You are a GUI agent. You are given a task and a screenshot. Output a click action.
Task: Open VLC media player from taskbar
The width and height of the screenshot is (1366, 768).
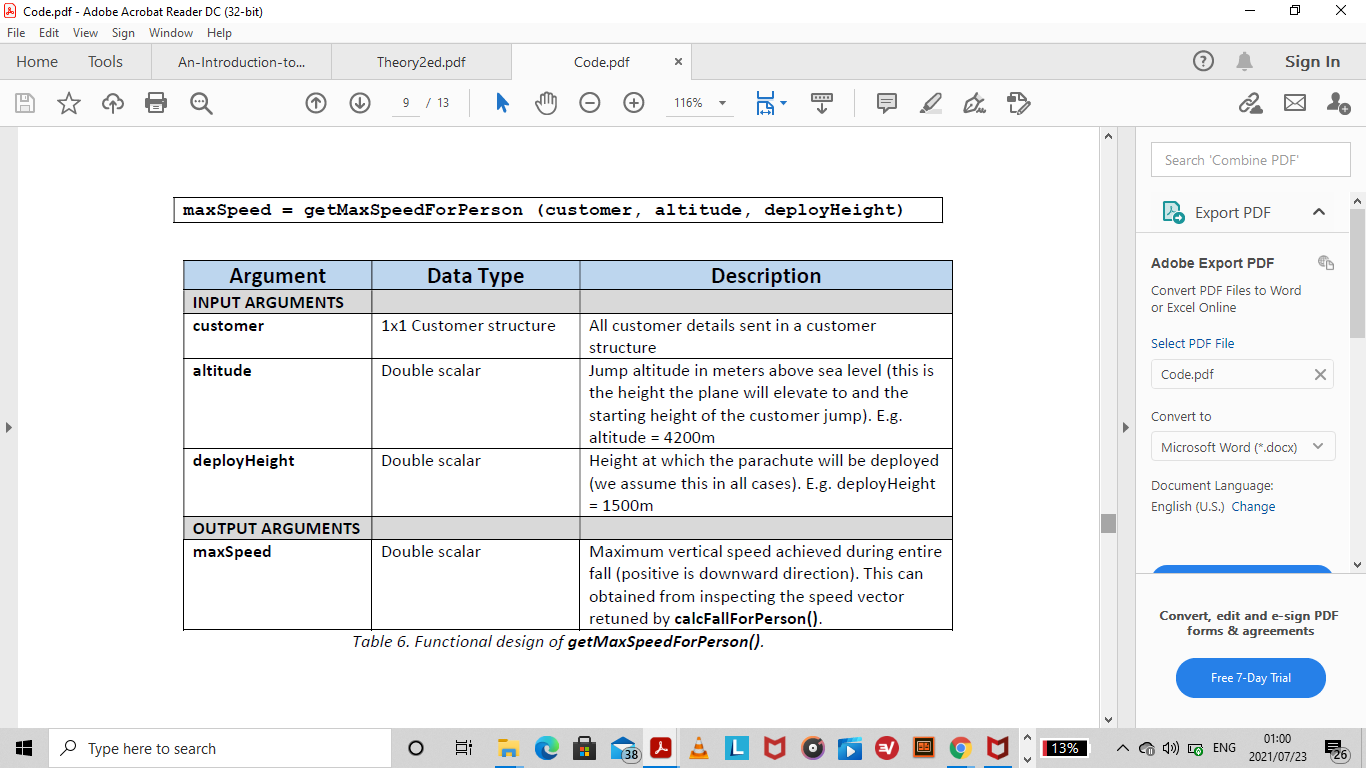tap(698, 748)
